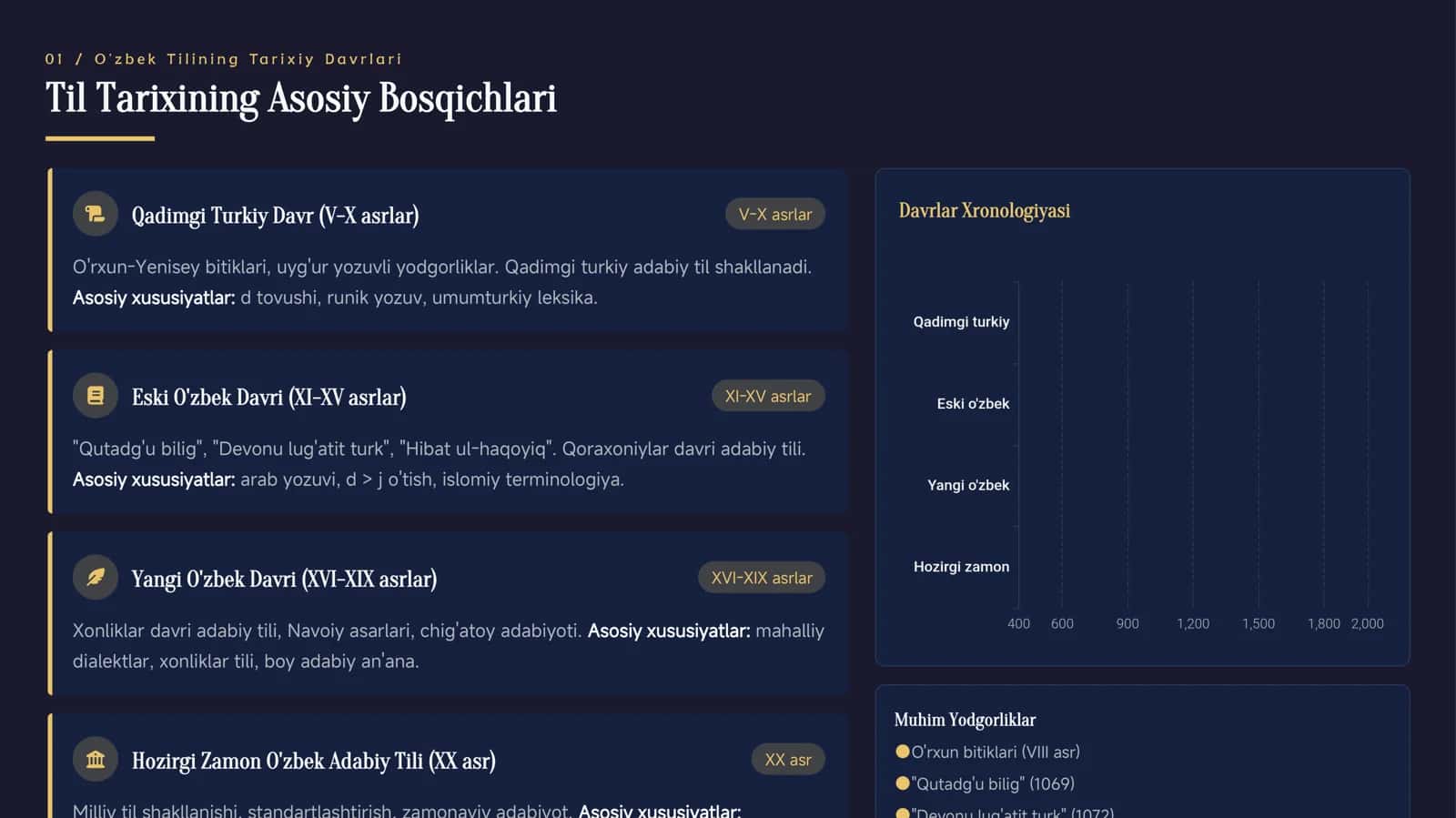Click the axis value 600
Image resolution: width=1456 pixels, height=818 pixels.
[1062, 624]
